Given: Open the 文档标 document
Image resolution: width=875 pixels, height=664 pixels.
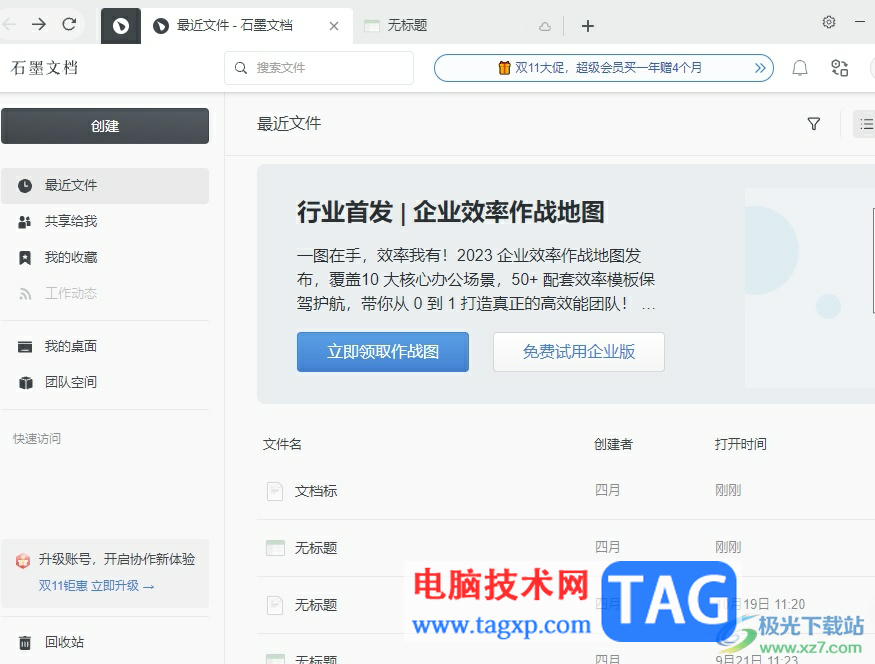Looking at the screenshot, I should point(316,491).
